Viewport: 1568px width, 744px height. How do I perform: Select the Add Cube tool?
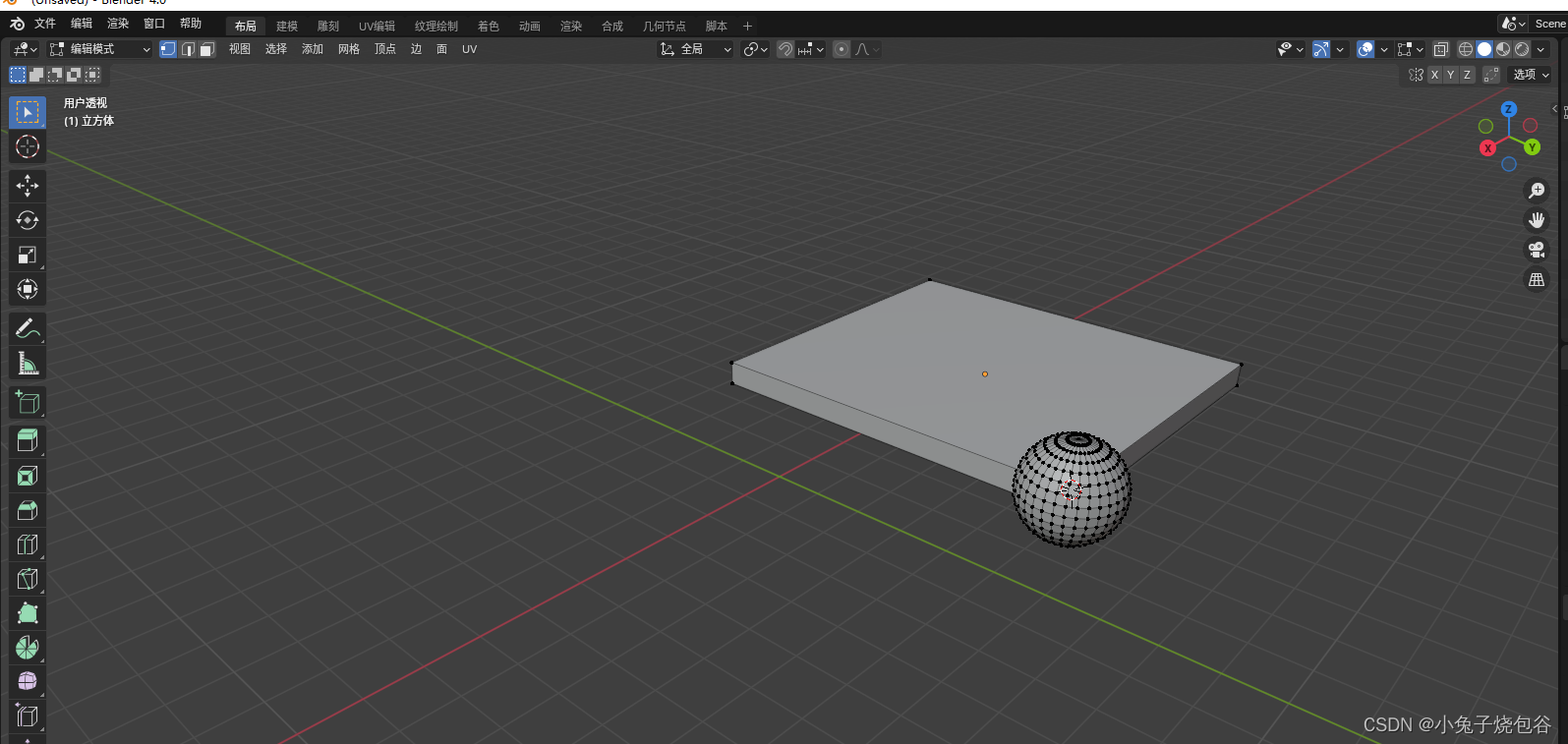(28, 402)
